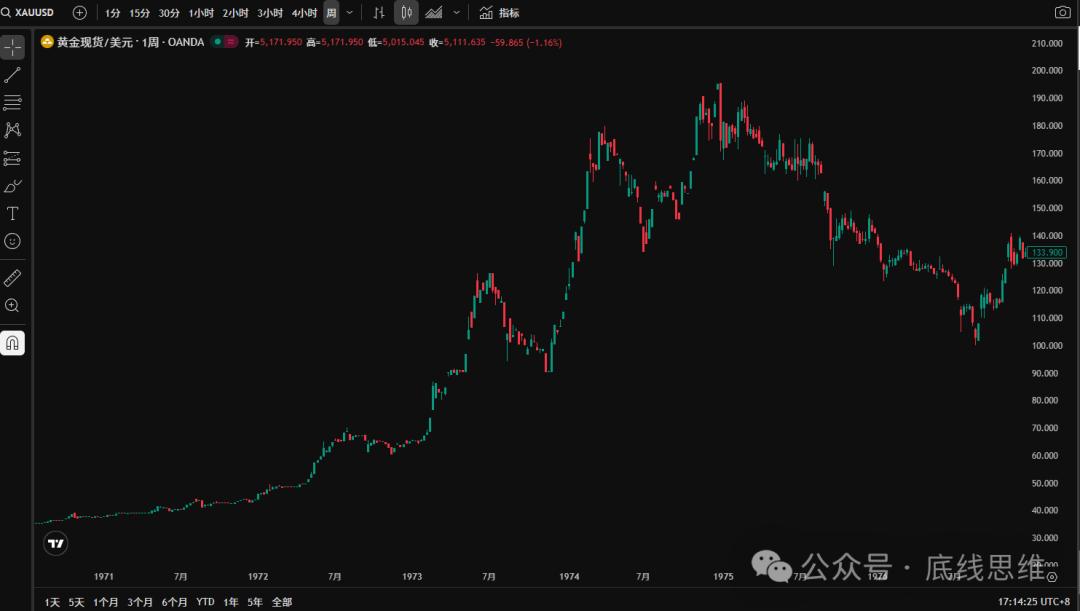Click the current price label 133.900

[1047, 253]
